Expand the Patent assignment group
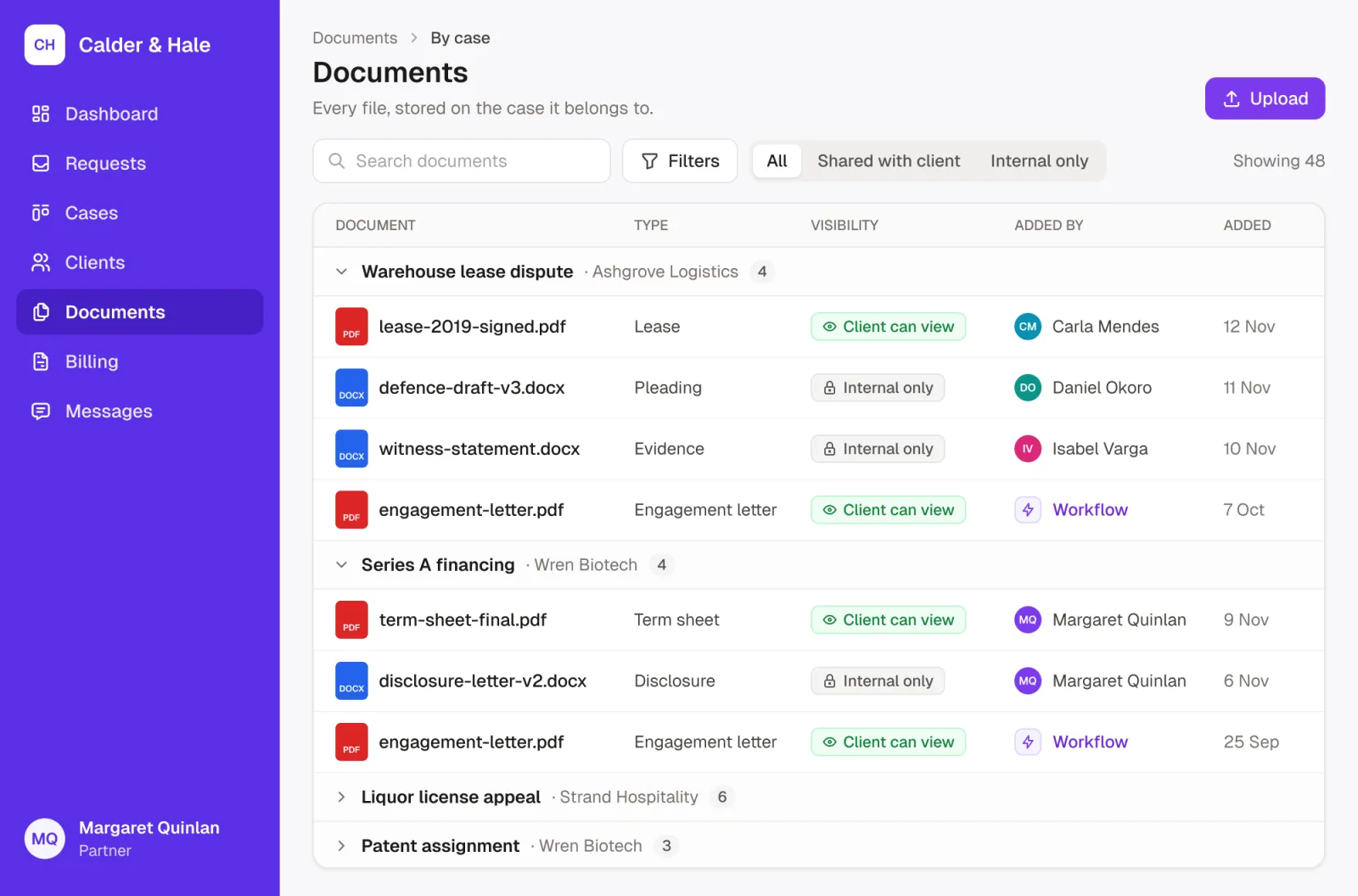 click(x=341, y=846)
